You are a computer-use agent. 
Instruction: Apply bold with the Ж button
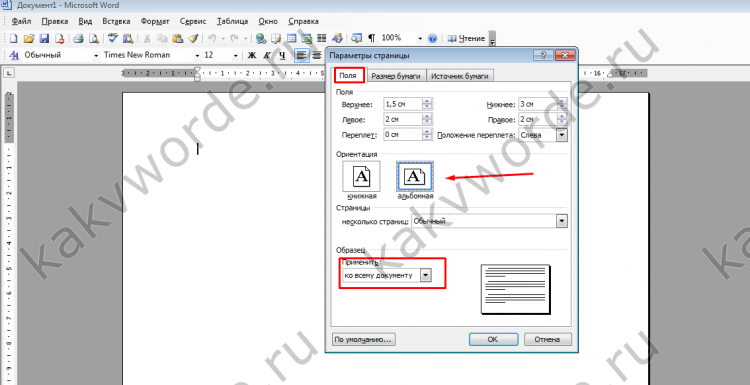point(252,55)
